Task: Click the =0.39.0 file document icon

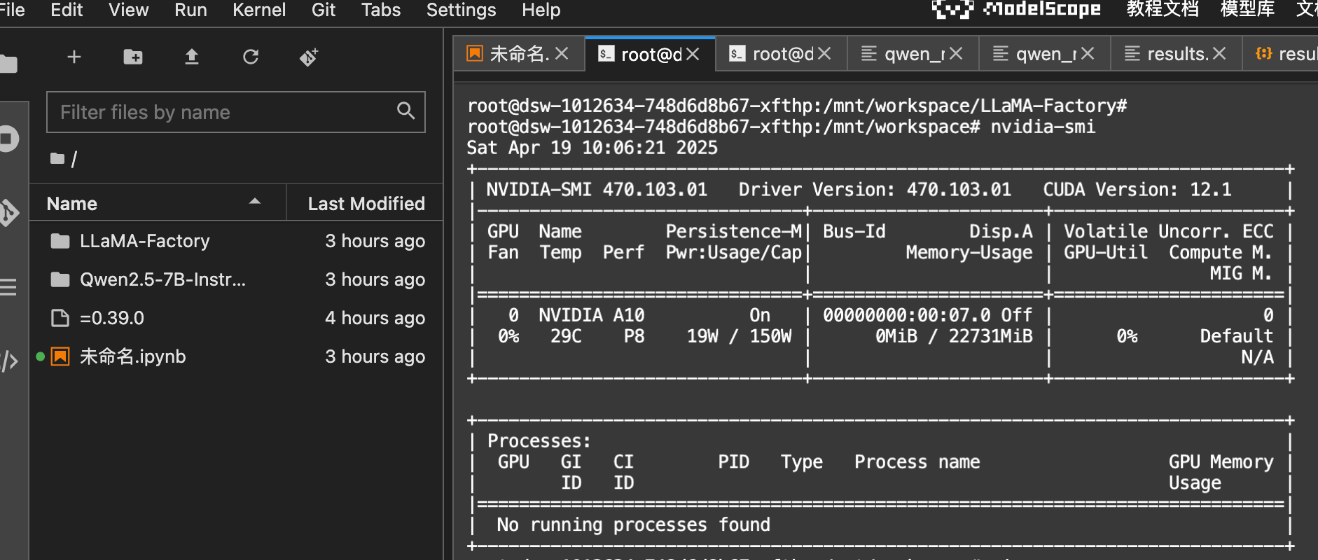Action: 60,318
